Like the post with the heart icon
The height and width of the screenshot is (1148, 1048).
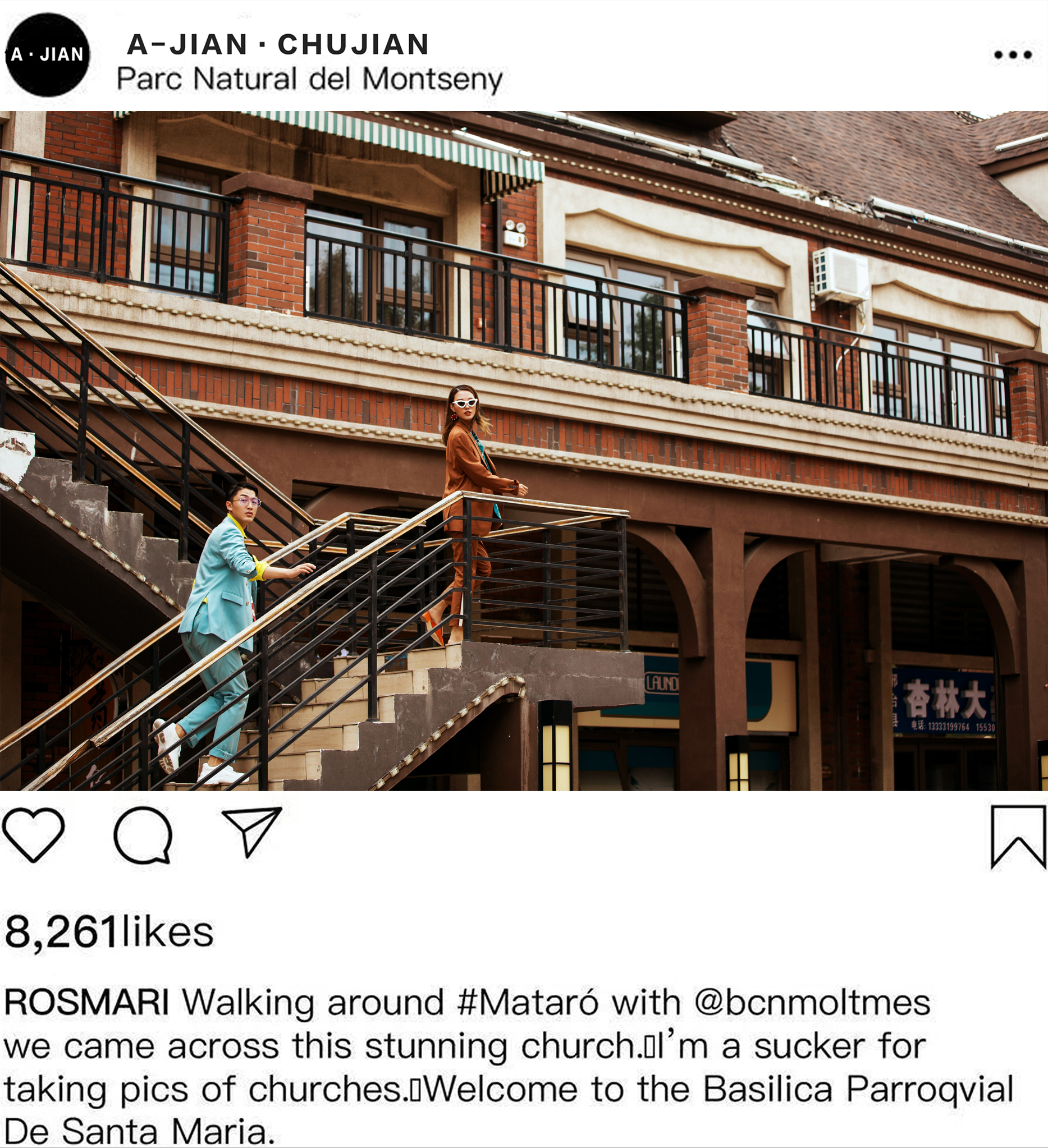coord(33,835)
